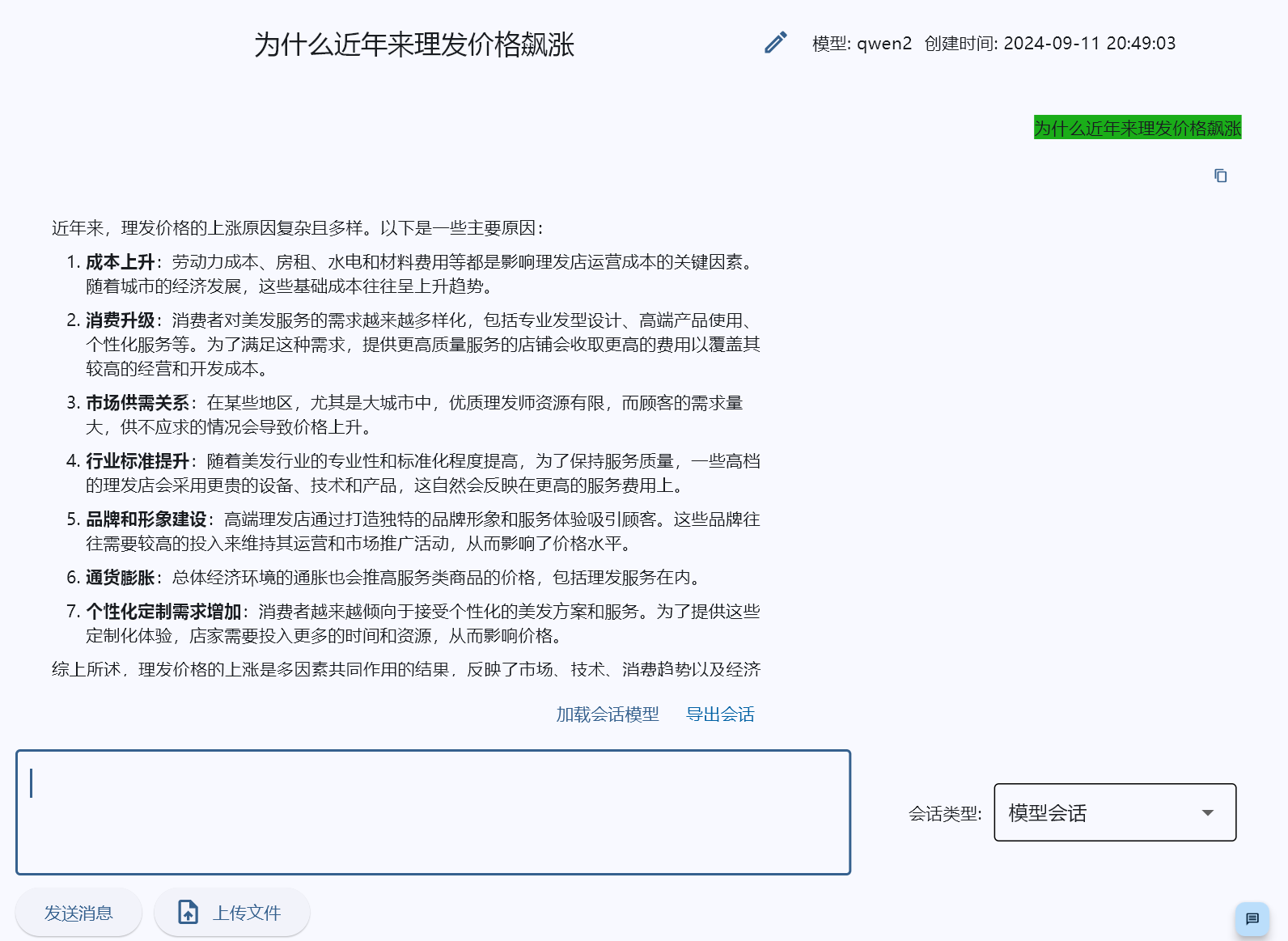The width and height of the screenshot is (1288, 941).
Task: Click the bold heading 行业标准提升
Action: [x=138, y=461]
